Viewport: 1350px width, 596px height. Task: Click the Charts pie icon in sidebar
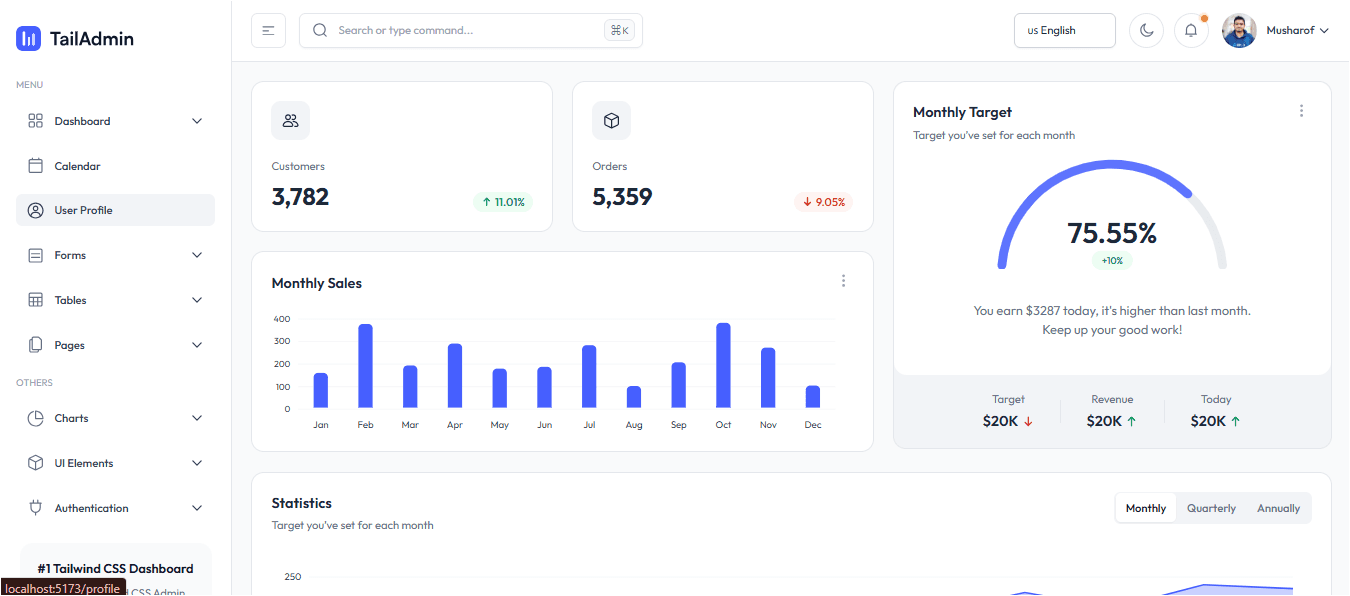click(35, 418)
